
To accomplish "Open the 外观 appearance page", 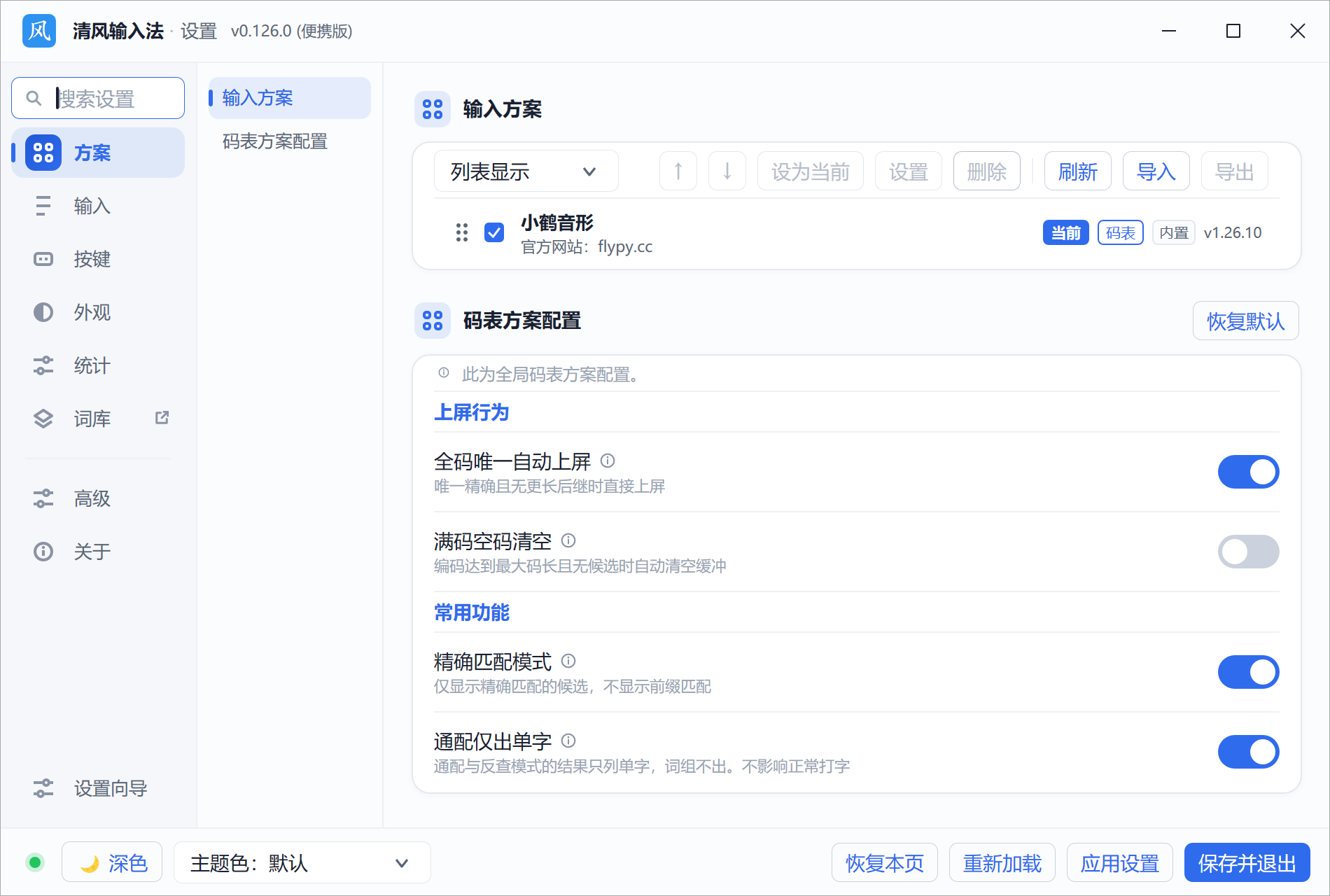I will tap(98, 312).
